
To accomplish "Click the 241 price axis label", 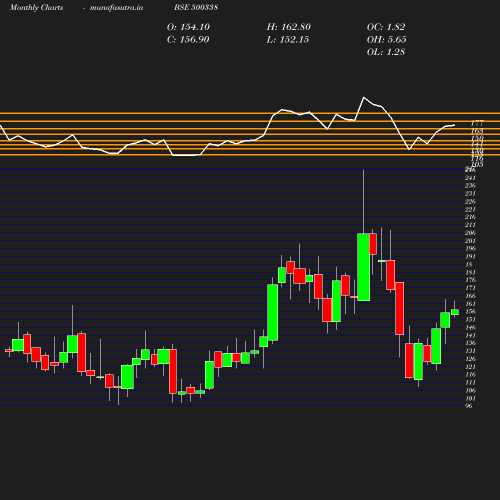I will (x=470, y=178).
